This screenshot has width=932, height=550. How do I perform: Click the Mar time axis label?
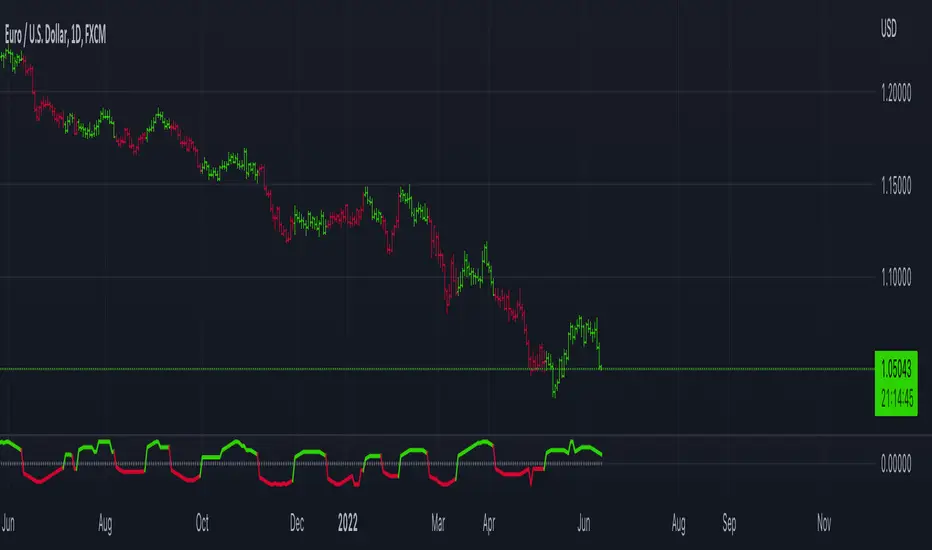438,523
